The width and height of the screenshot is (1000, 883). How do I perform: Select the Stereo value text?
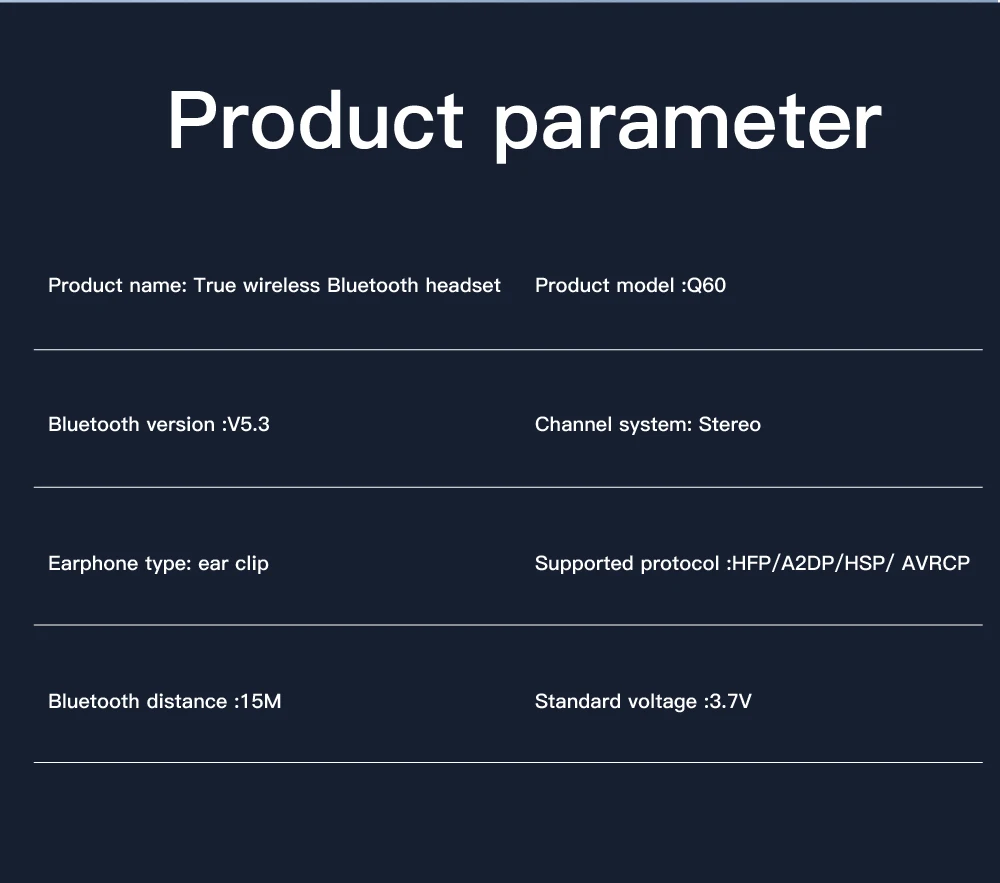[x=729, y=425]
